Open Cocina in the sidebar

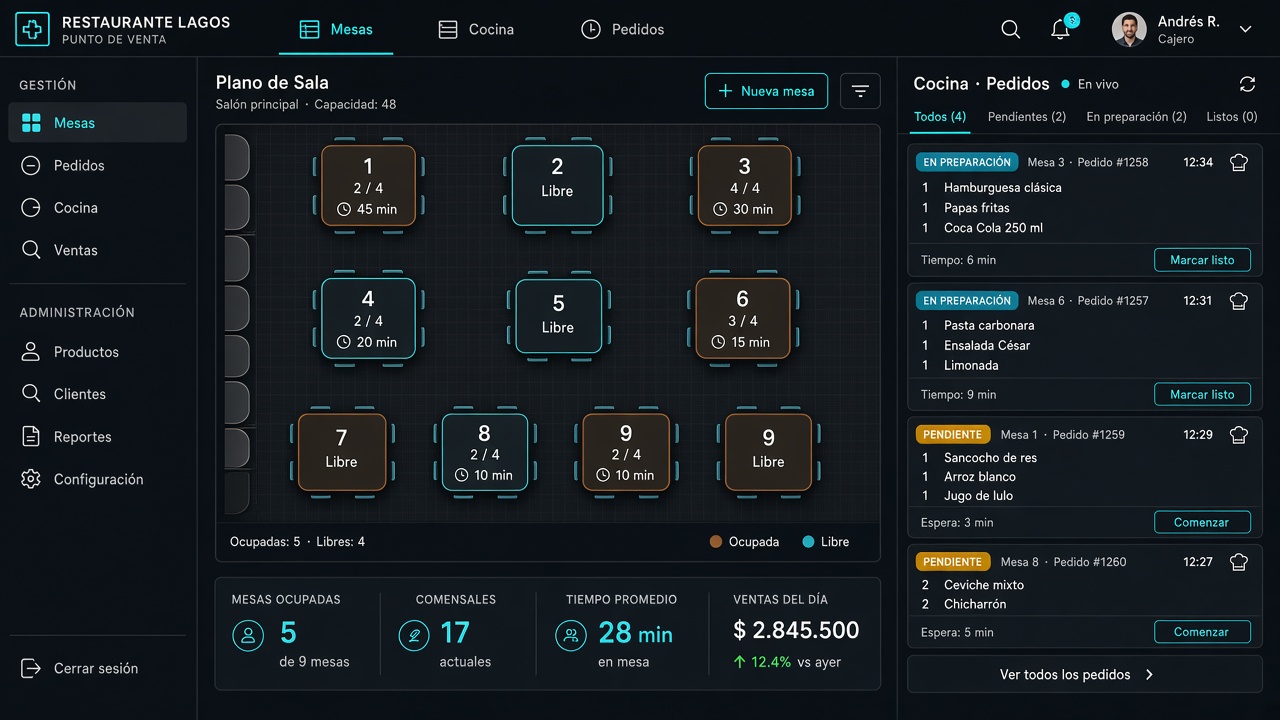point(98,208)
